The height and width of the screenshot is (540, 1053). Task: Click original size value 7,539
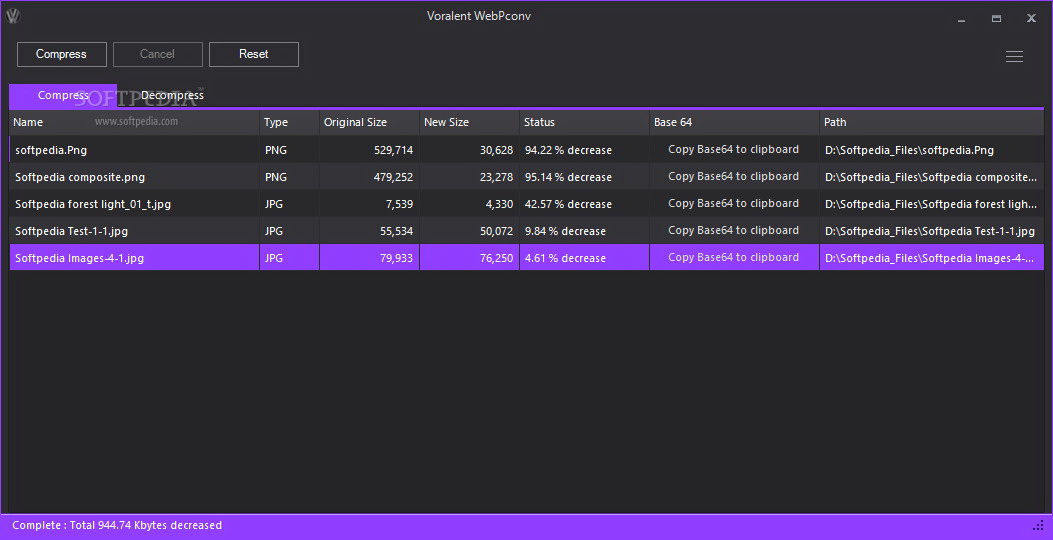click(x=400, y=204)
